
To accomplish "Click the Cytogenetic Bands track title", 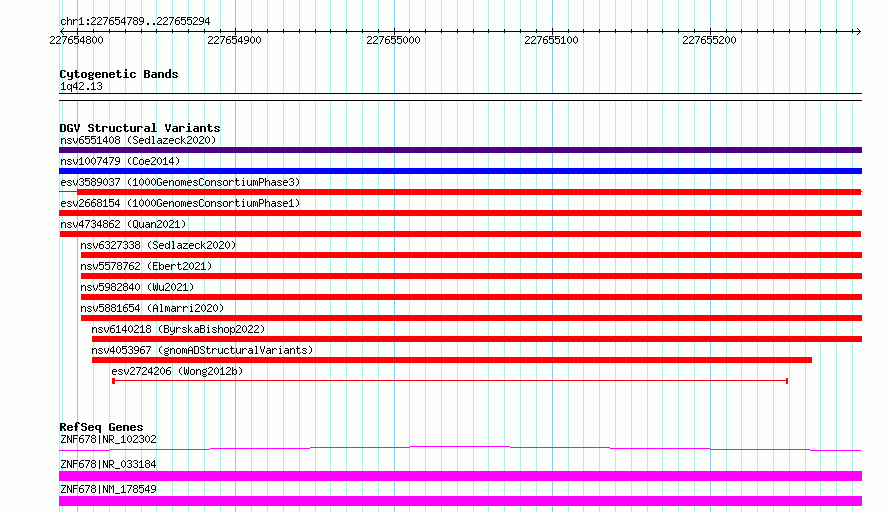I will tap(119, 74).
